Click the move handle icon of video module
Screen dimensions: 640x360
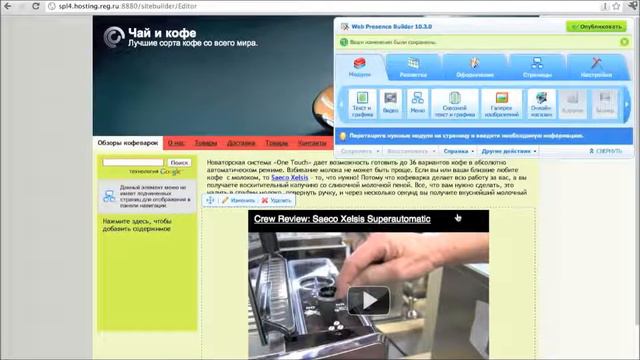(210, 200)
